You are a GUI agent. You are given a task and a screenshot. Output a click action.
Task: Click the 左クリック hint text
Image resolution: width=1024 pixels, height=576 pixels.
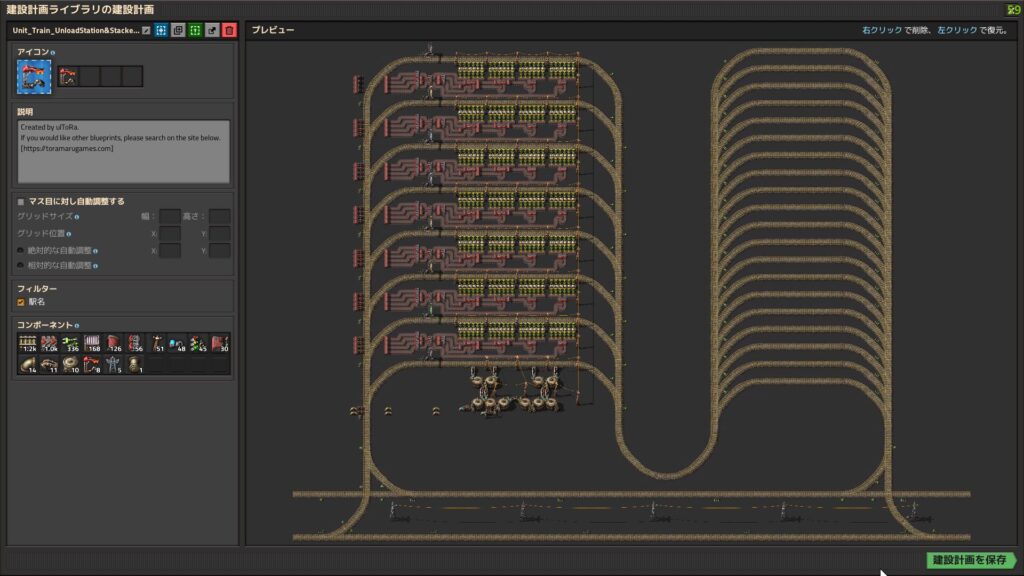tap(957, 30)
